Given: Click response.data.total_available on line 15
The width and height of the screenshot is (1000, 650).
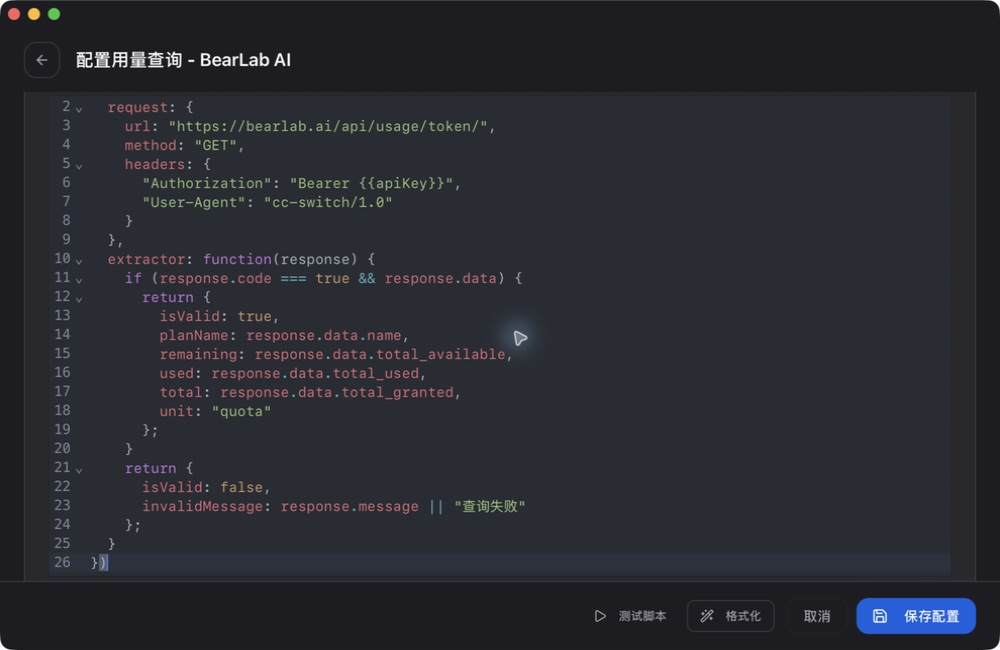Looking at the screenshot, I should pos(379,354).
